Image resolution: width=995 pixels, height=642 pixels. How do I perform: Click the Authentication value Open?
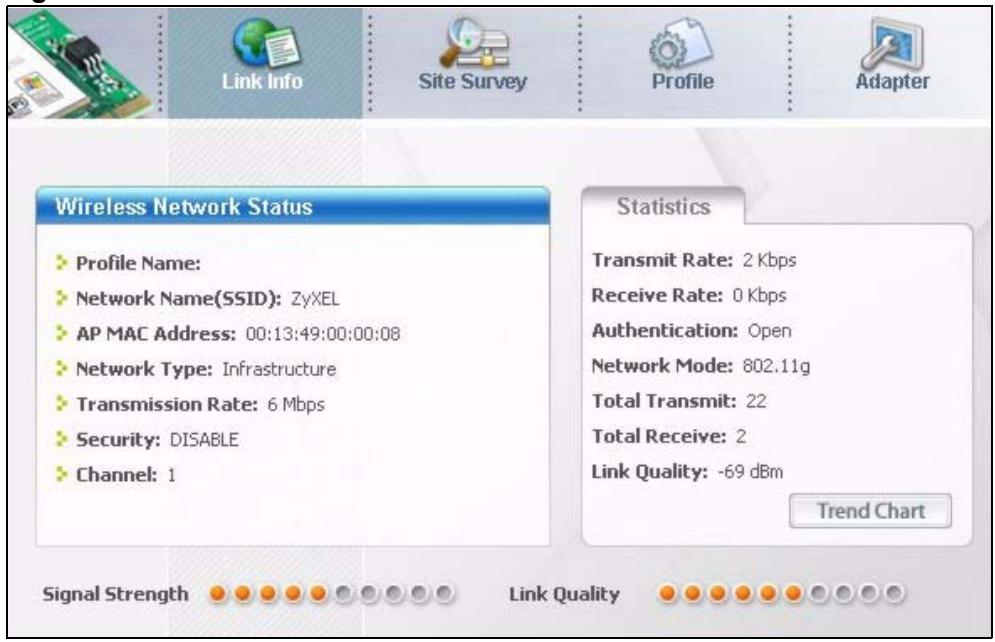769,331
